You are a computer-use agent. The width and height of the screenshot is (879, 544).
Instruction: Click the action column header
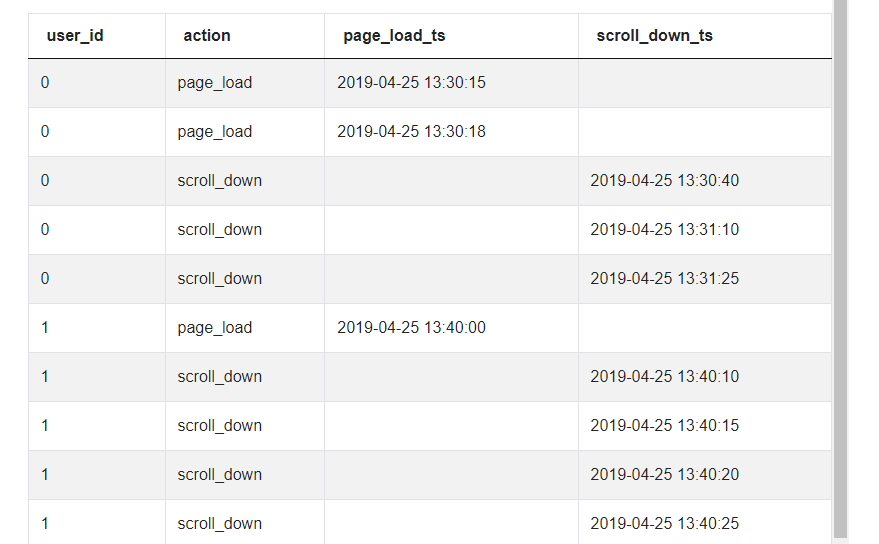207,36
